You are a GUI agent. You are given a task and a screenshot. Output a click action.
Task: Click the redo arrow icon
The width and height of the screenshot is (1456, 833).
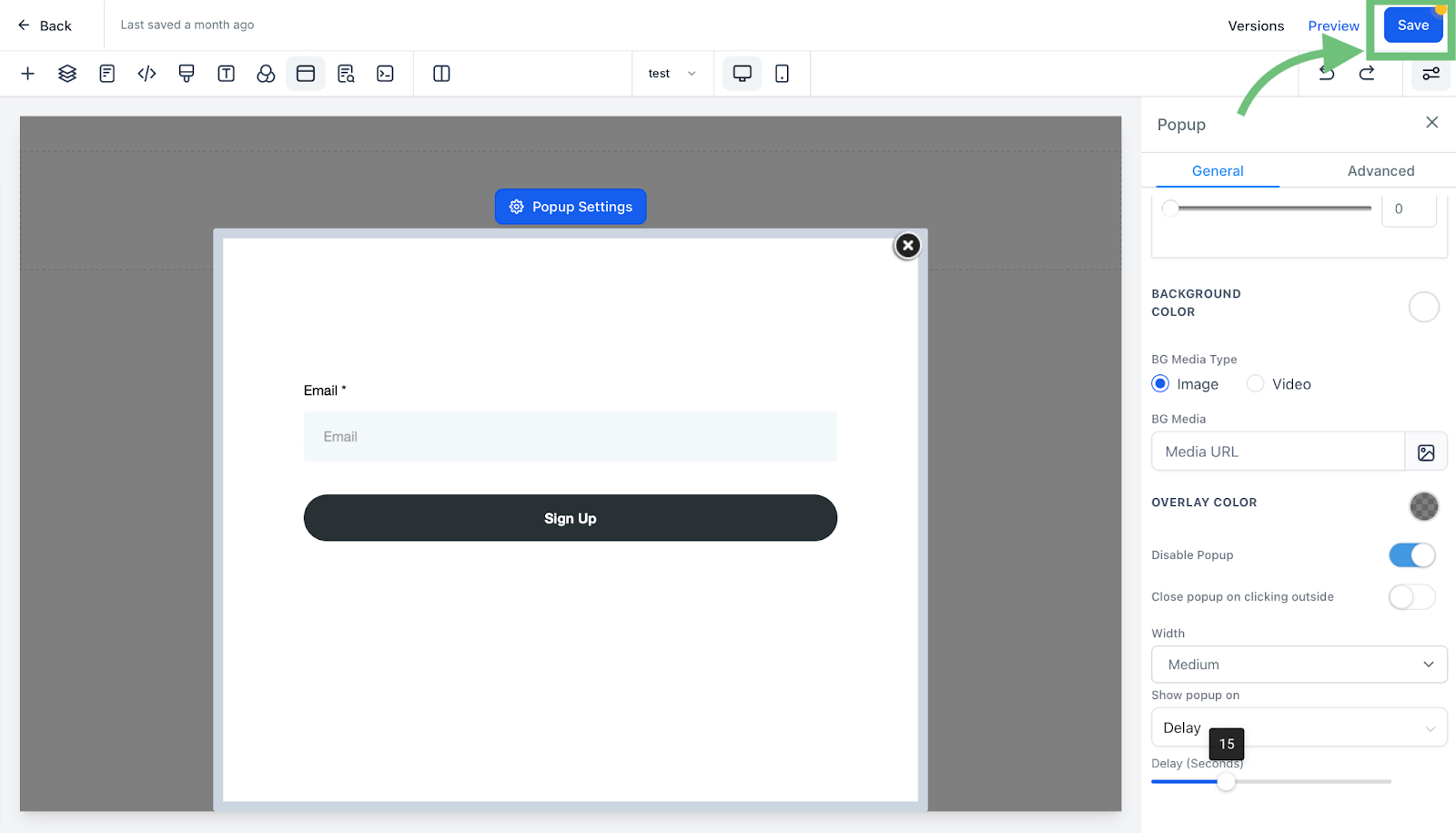tap(1367, 74)
